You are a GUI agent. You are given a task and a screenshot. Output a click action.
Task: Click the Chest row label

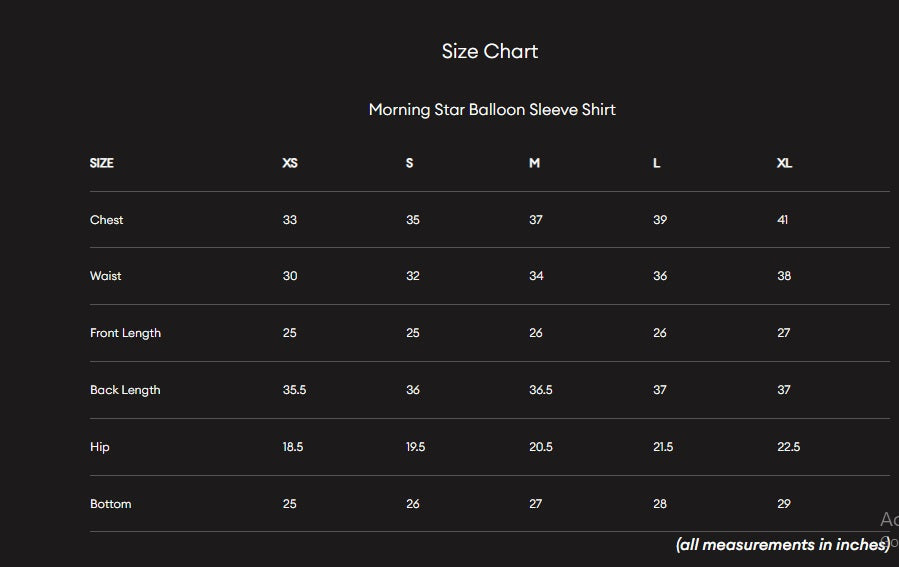point(107,220)
